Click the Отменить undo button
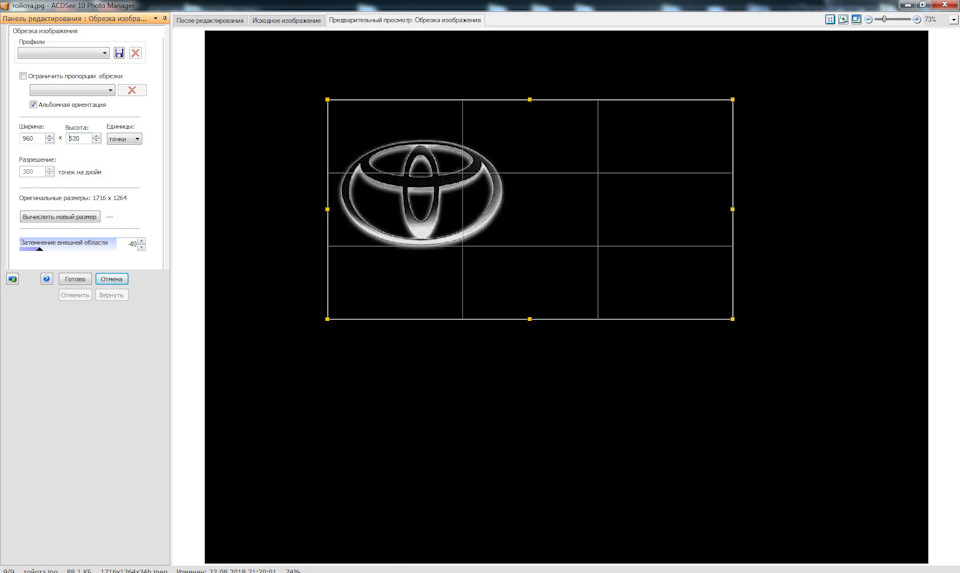The image size is (960, 573). [x=75, y=295]
